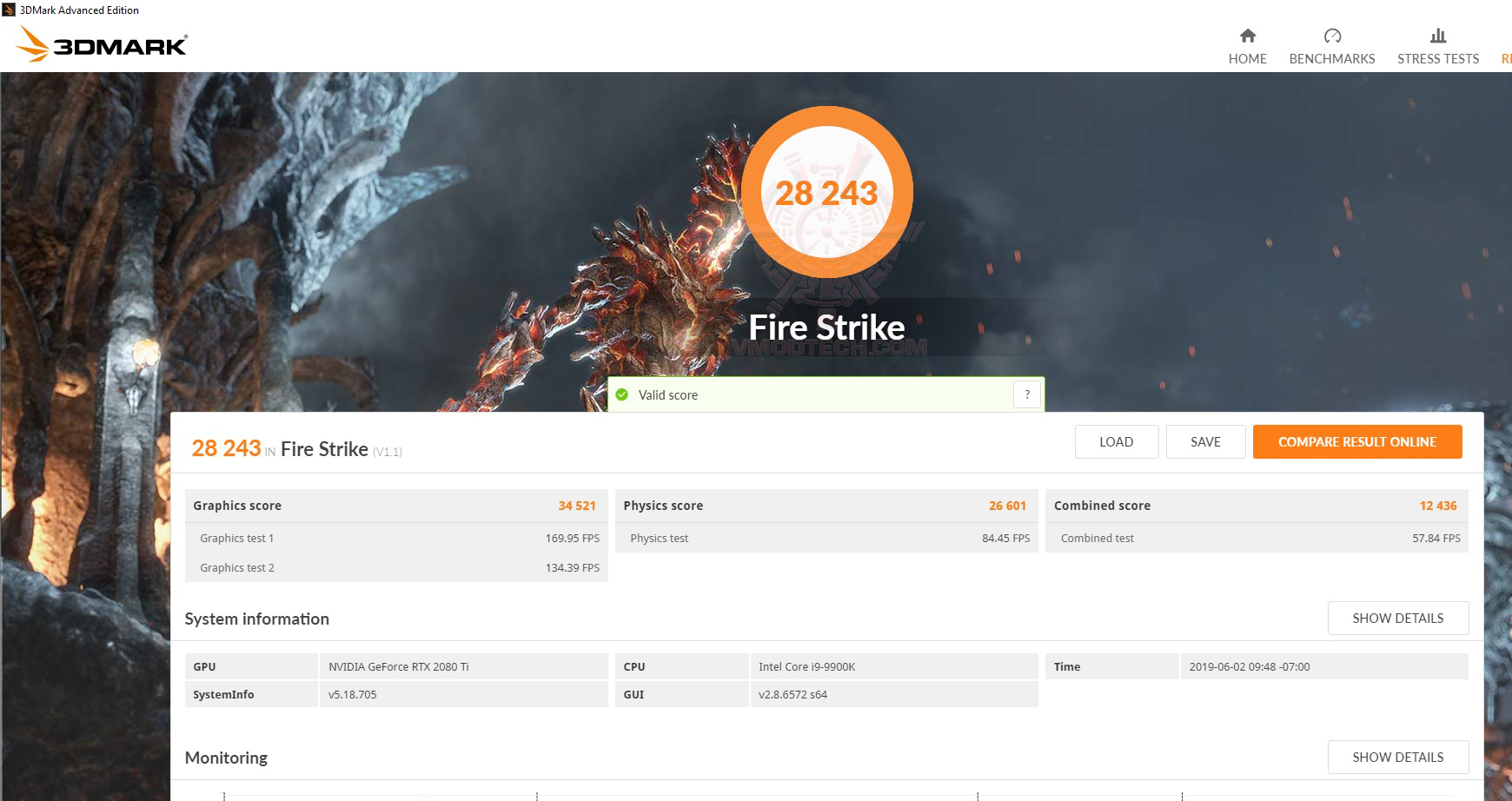Save the benchmark result
This screenshot has height=801, width=1512.
point(1206,441)
